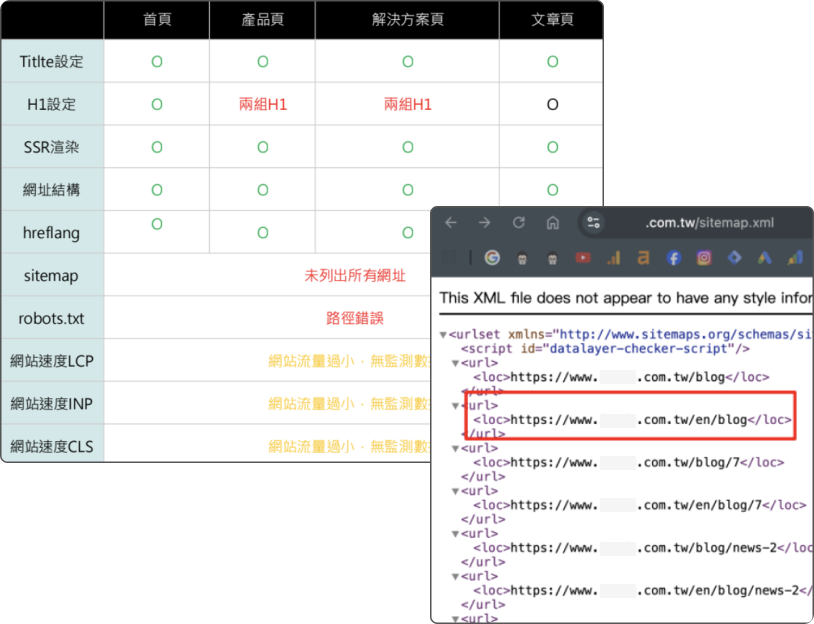Open the apps grid bookmark icon
The width and height of the screenshot is (814, 624).
449,257
